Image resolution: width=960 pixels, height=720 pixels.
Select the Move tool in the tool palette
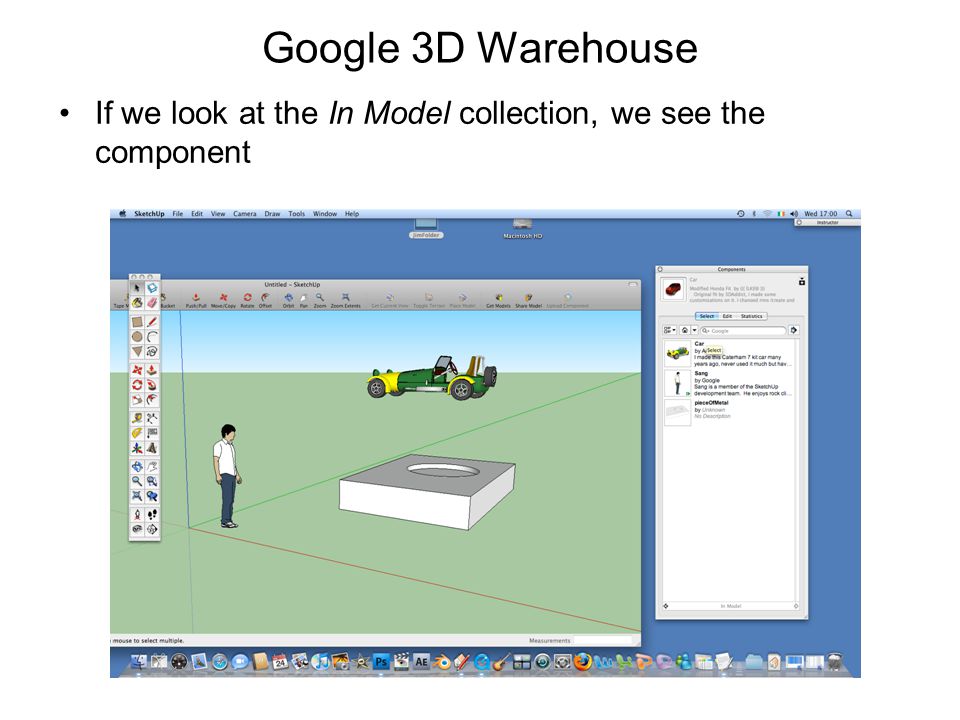click(x=137, y=370)
